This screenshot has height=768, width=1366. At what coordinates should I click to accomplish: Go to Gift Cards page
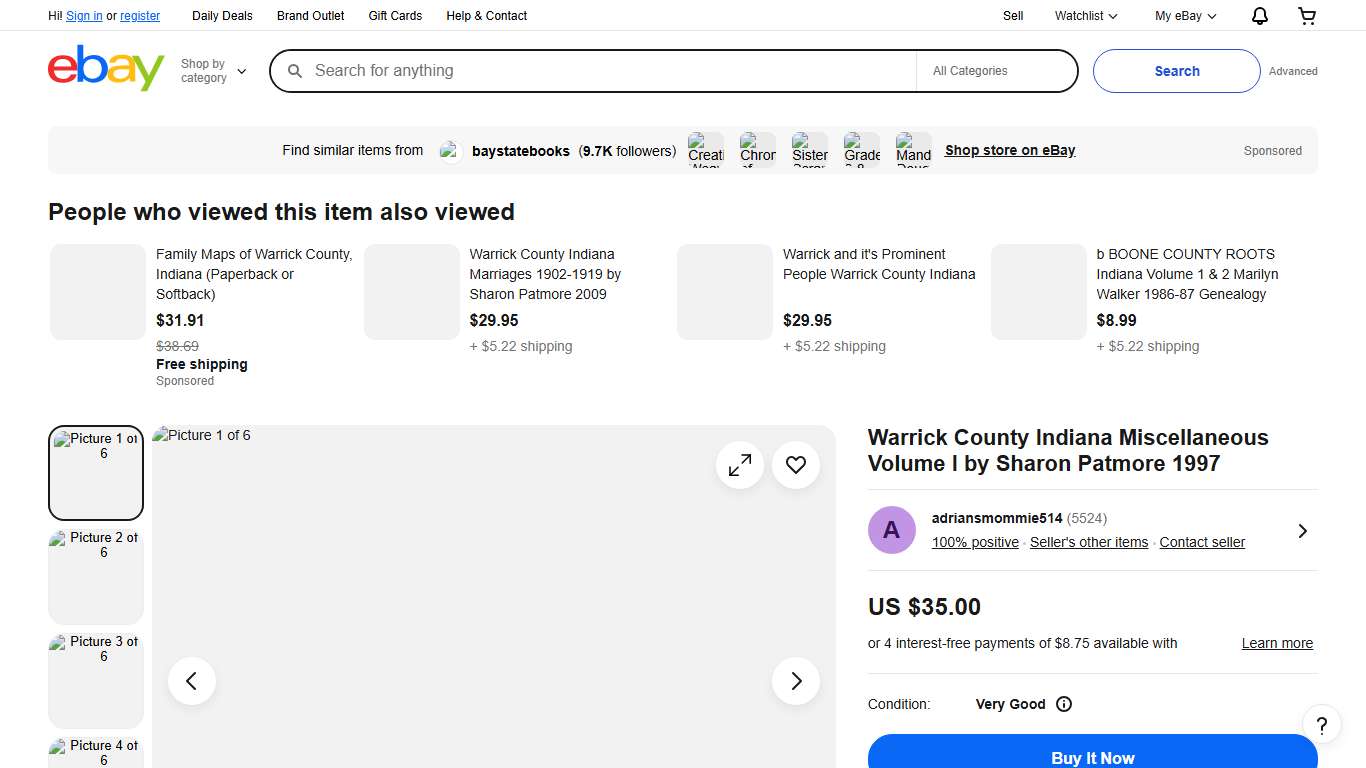(395, 16)
